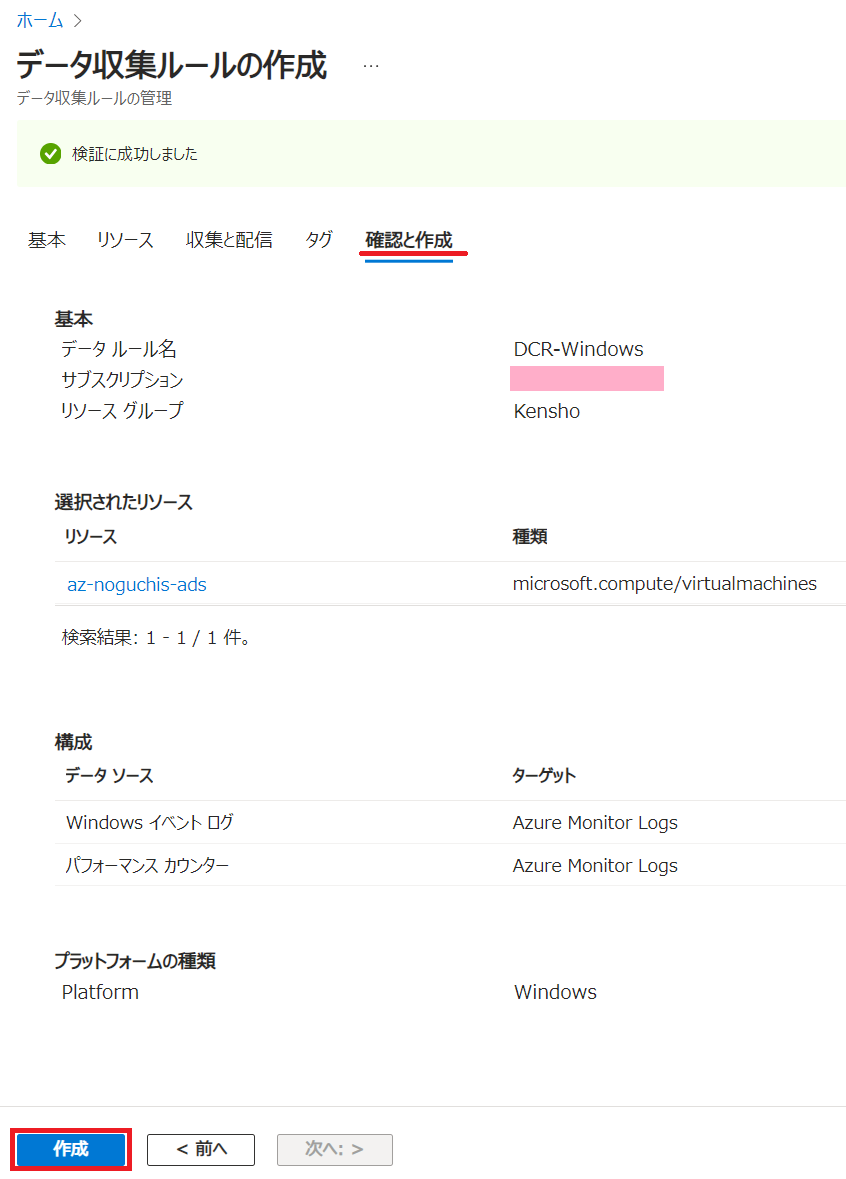Click the DCR-Windows rule name value
The width and height of the screenshot is (846, 1179).
click(578, 349)
